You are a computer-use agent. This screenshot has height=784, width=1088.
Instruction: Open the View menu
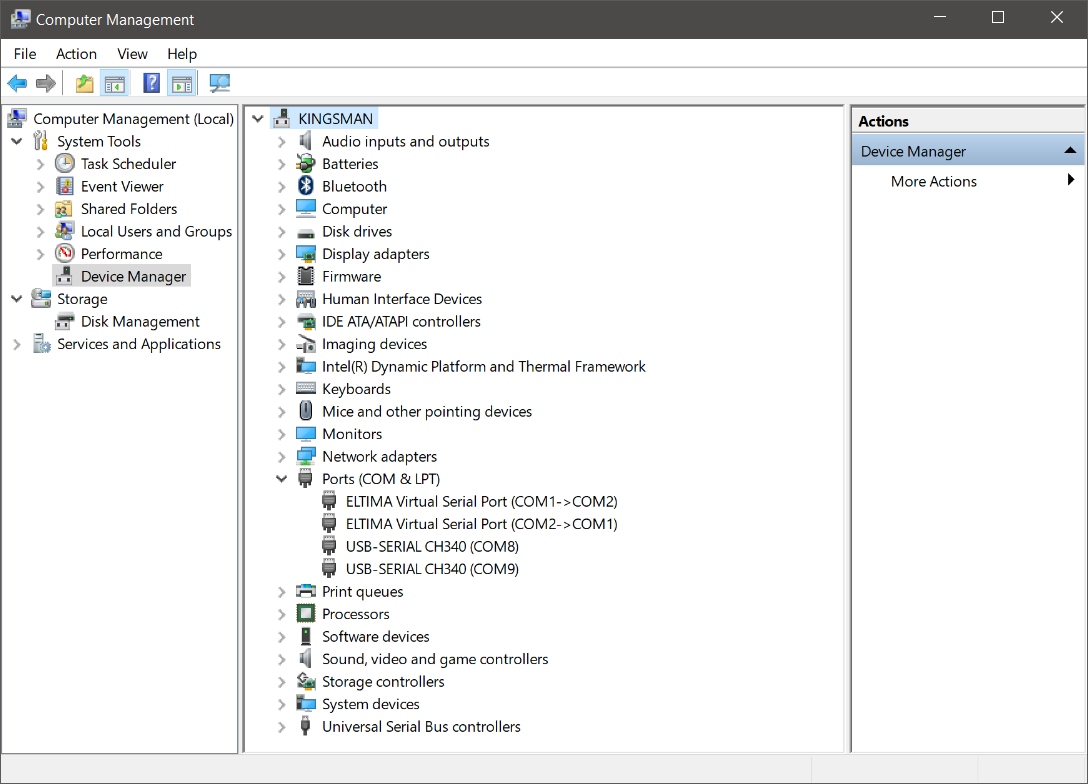click(132, 54)
